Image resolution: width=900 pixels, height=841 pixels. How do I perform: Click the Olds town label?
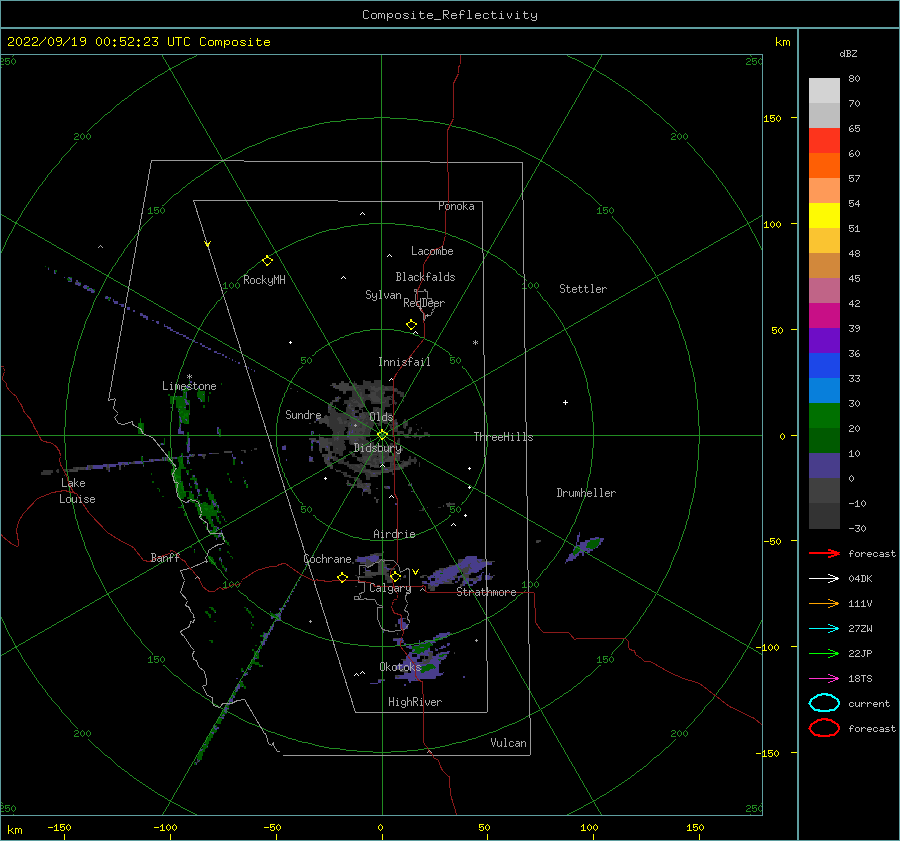381,417
